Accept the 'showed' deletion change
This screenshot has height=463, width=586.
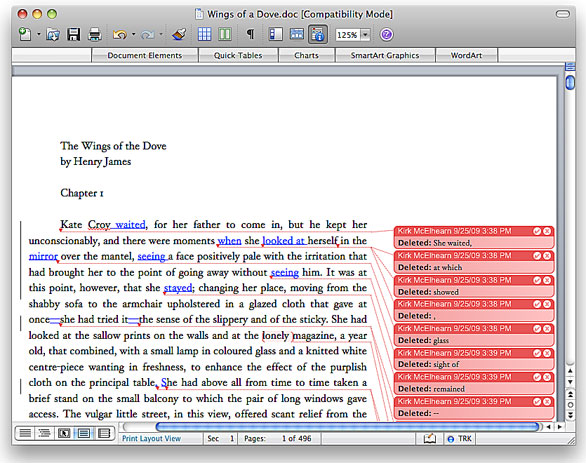(x=537, y=280)
